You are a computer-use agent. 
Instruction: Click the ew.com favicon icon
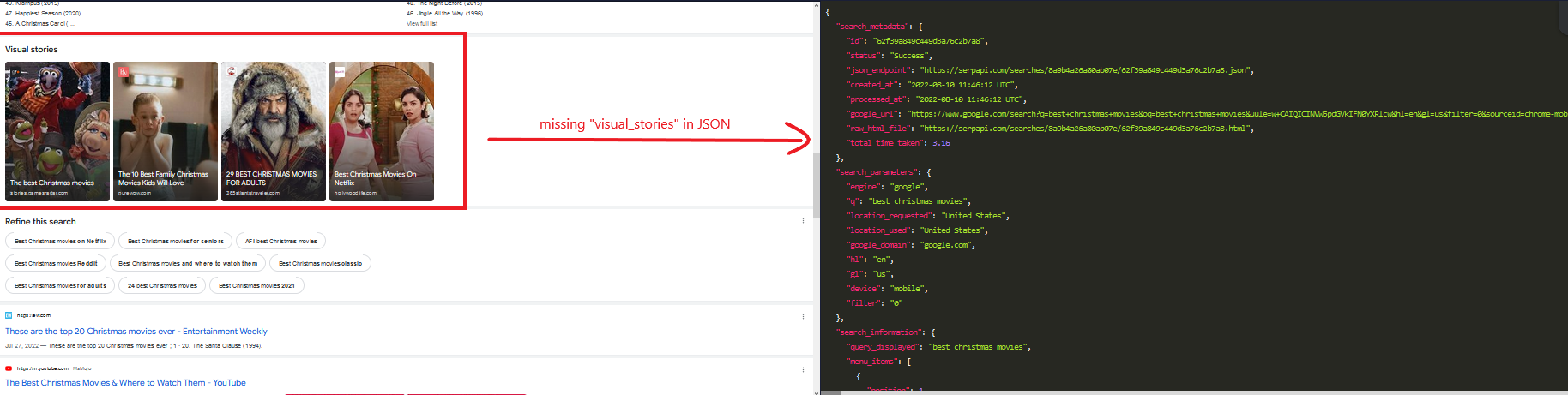[9, 315]
